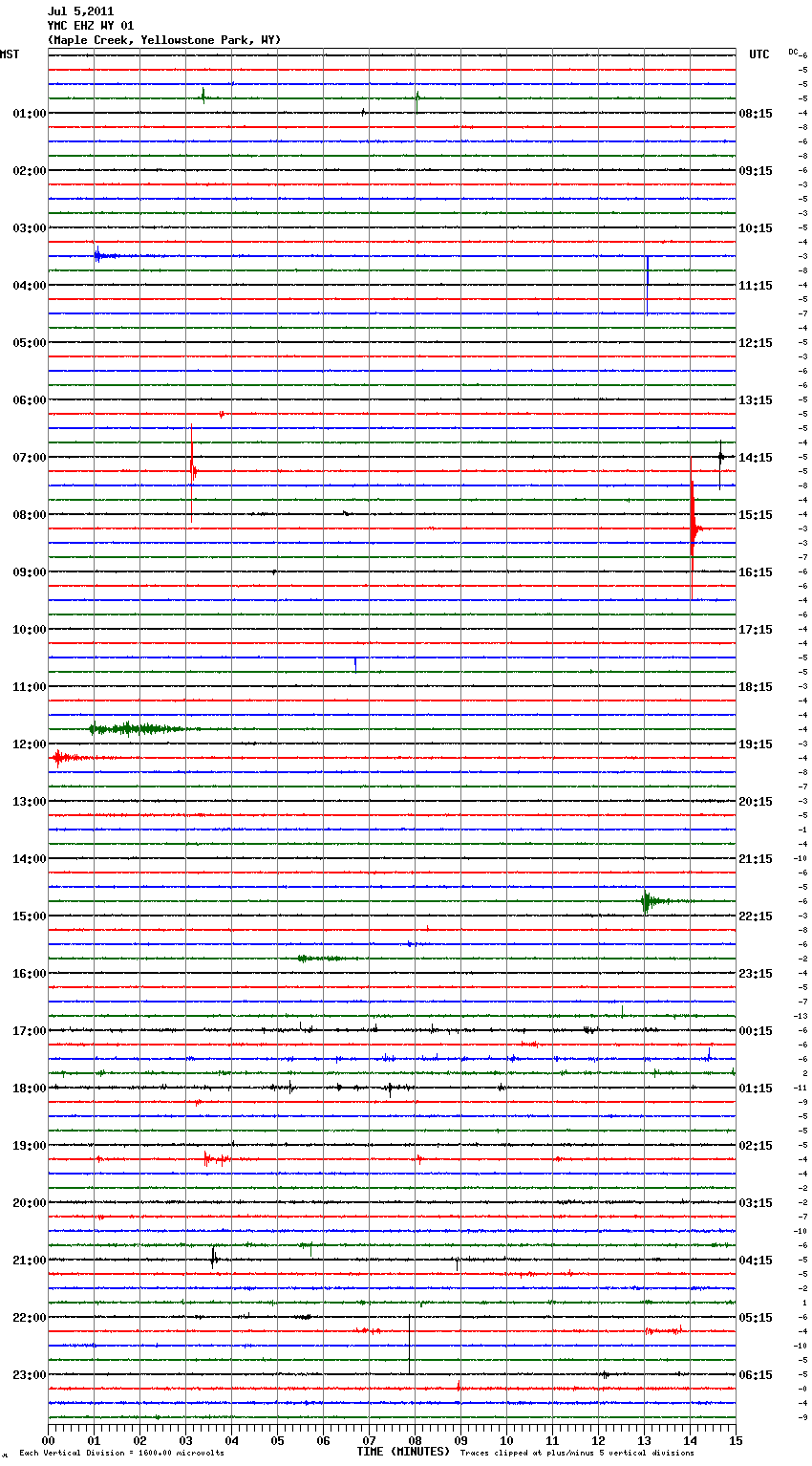The image size is (812, 1466).
Task: Select the "15:00" MST time label
Action: [x=30, y=916]
